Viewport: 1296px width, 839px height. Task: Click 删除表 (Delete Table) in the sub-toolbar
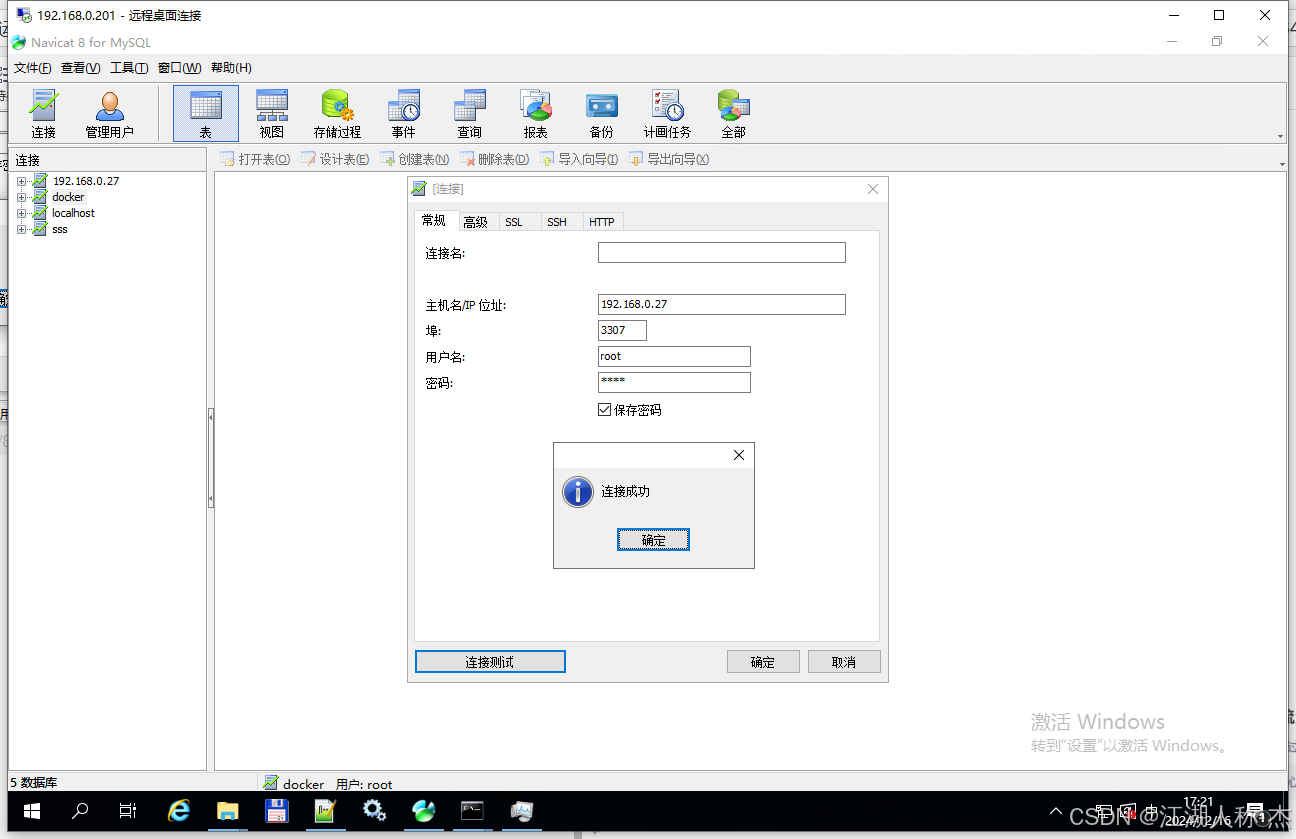[495, 159]
